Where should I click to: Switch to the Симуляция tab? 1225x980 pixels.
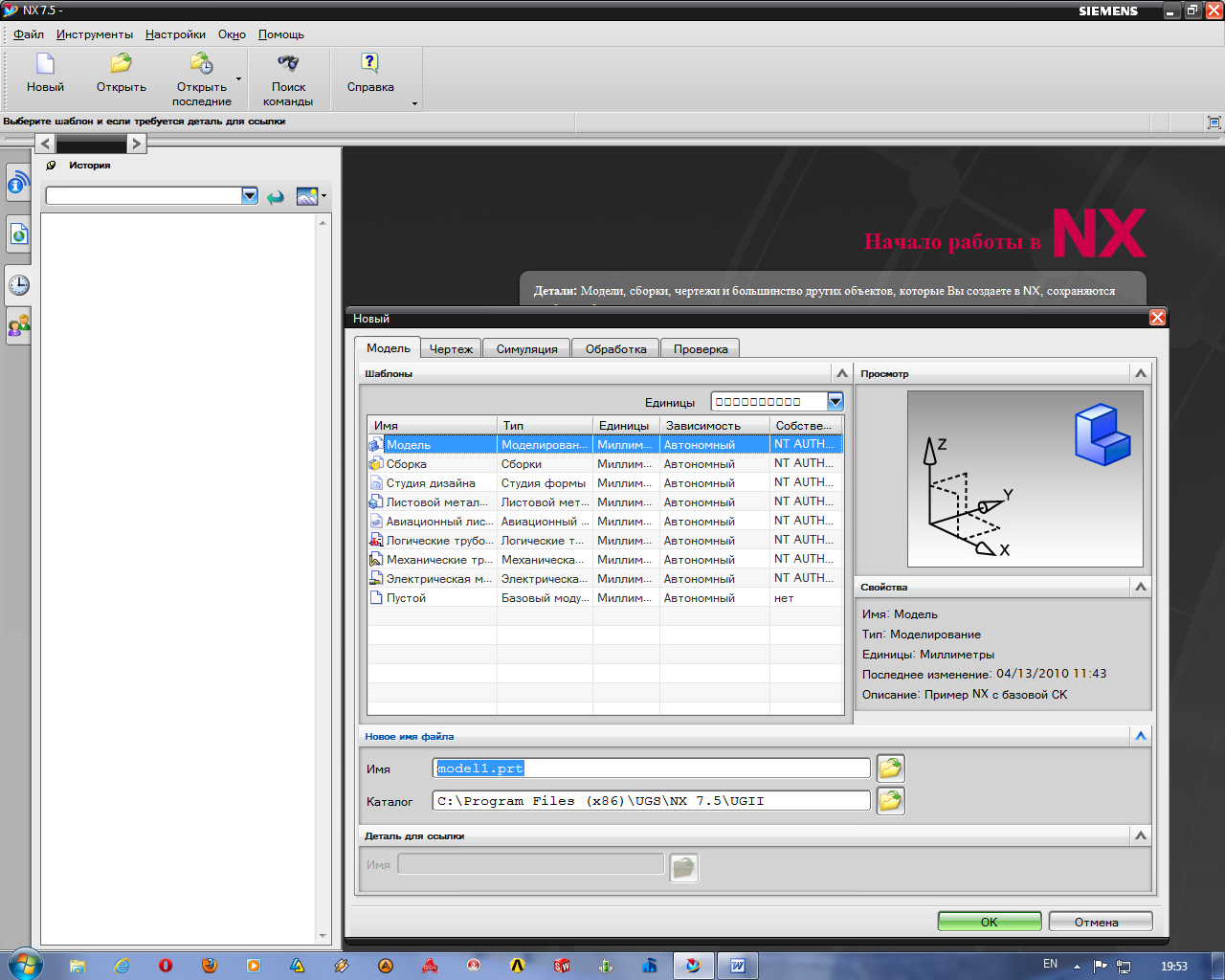(526, 349)
